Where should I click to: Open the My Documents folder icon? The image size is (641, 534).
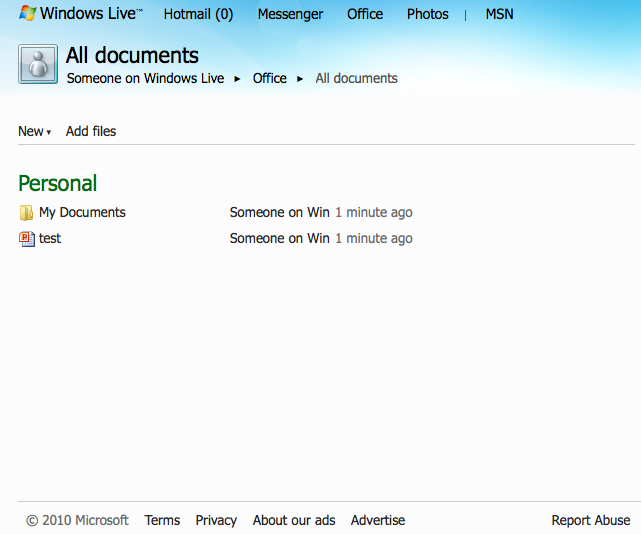click(x=26, y=213)
